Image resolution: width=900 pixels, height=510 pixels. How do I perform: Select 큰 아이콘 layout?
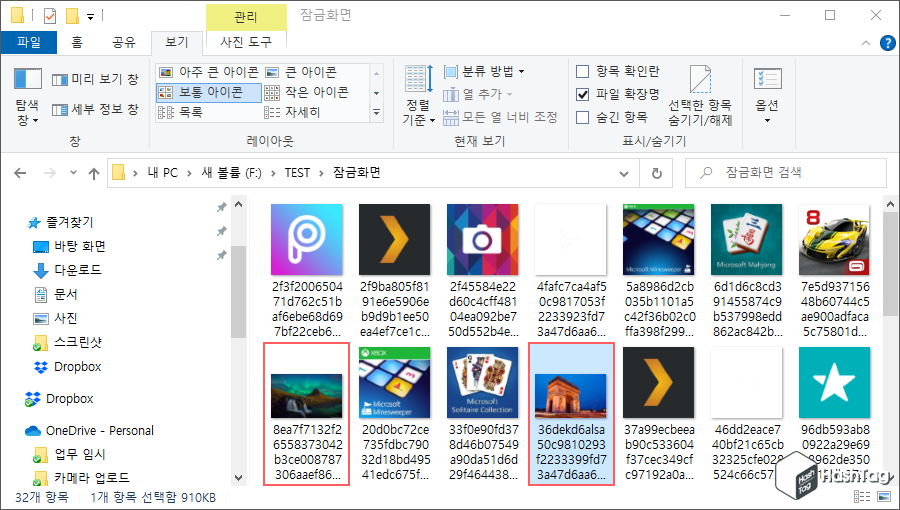(301, 72)
